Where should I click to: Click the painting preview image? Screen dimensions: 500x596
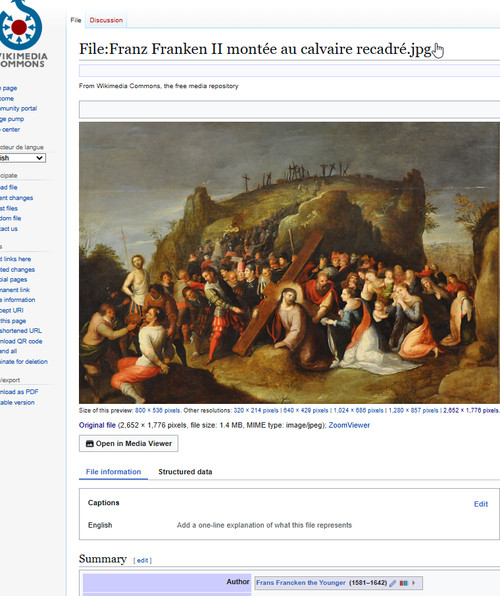tap(289, 263)
